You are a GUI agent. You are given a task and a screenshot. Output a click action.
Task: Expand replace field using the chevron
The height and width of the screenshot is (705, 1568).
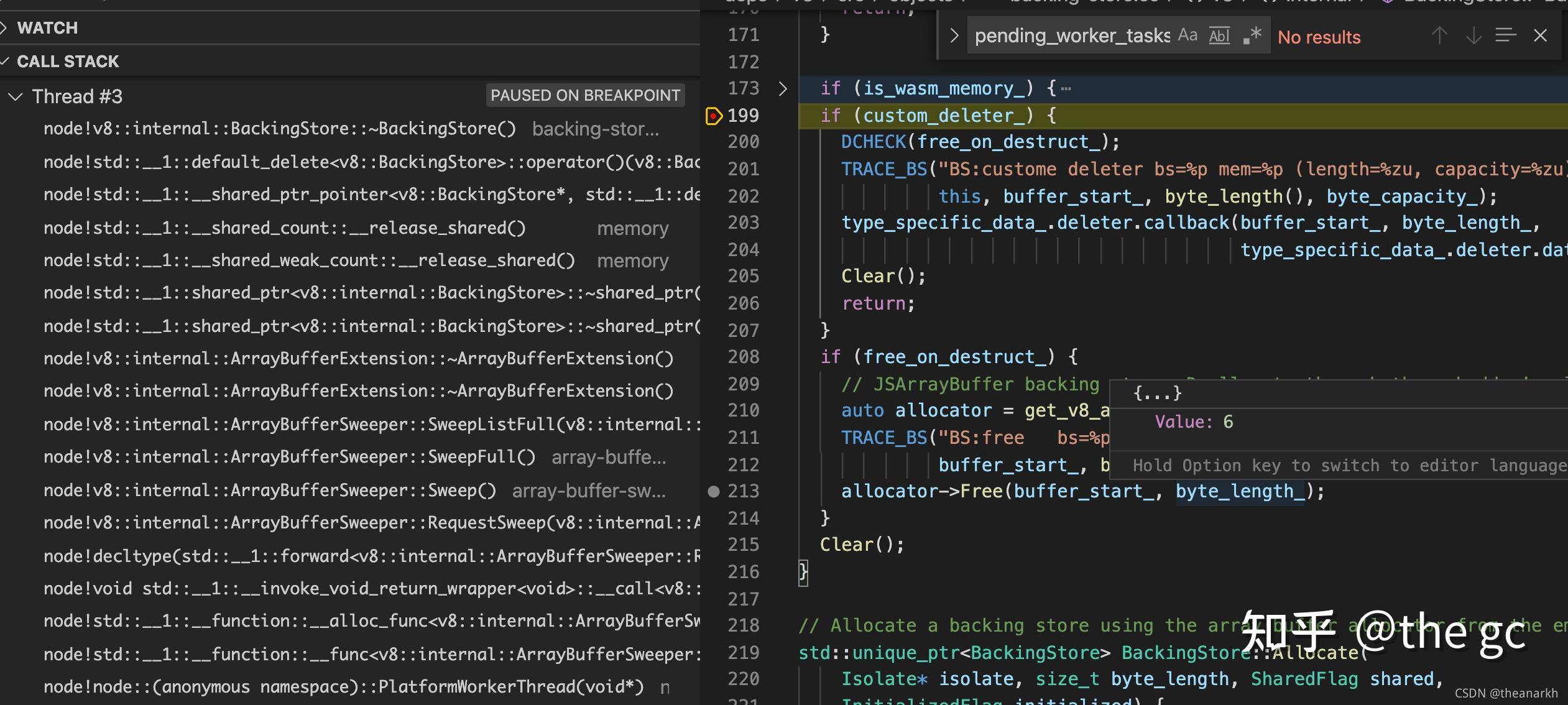pyautogui.click(x=954, y=35)
